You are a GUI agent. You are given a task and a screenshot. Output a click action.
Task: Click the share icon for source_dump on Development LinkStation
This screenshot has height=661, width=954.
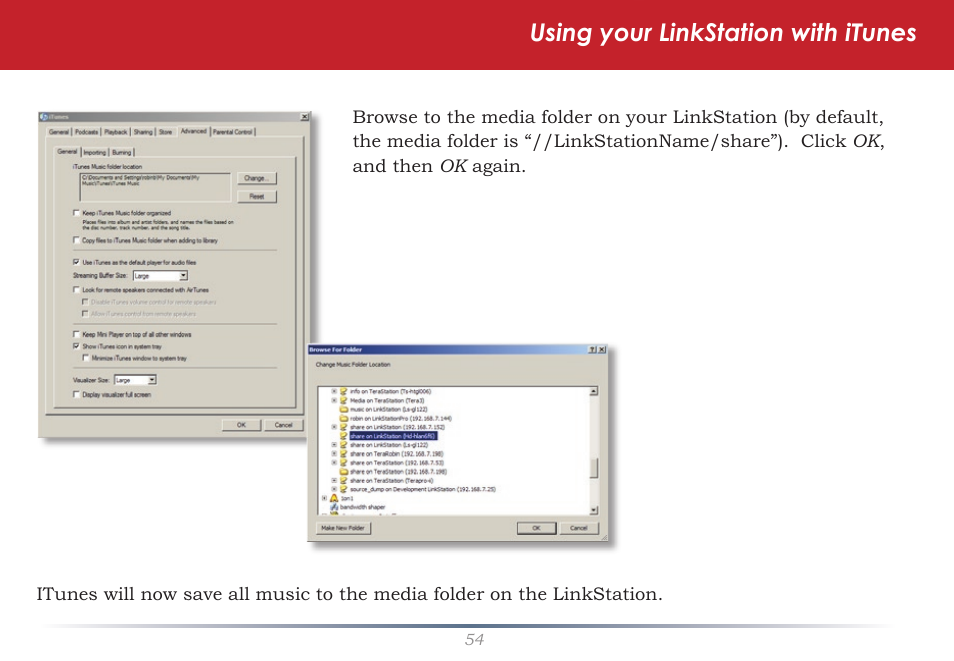point(343,489)
